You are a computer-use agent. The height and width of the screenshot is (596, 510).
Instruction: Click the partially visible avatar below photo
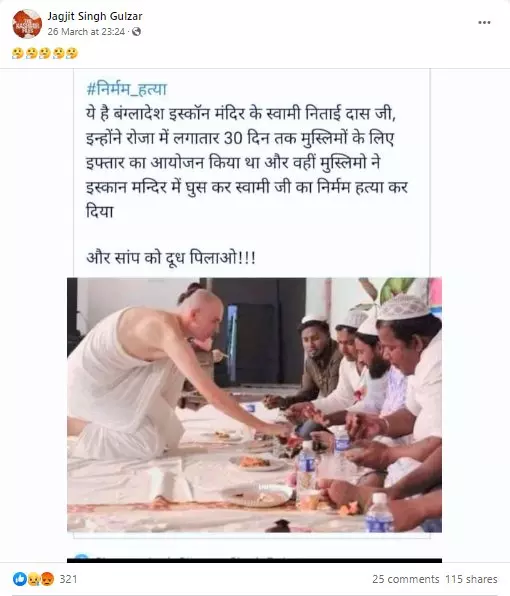coord(81,557)
